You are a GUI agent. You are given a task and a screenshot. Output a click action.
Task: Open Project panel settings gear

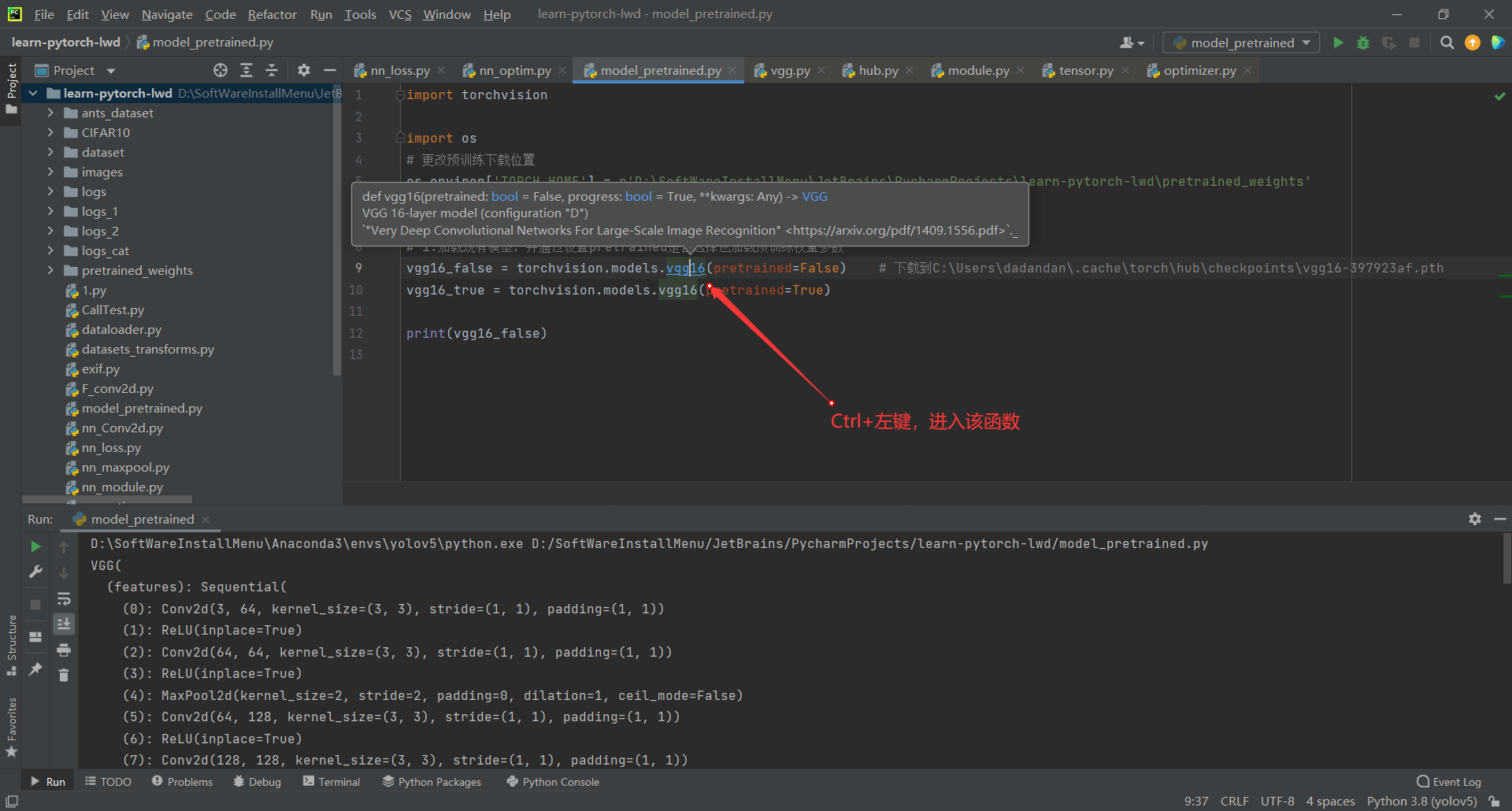pyautogui.click(x=304, y=70)
